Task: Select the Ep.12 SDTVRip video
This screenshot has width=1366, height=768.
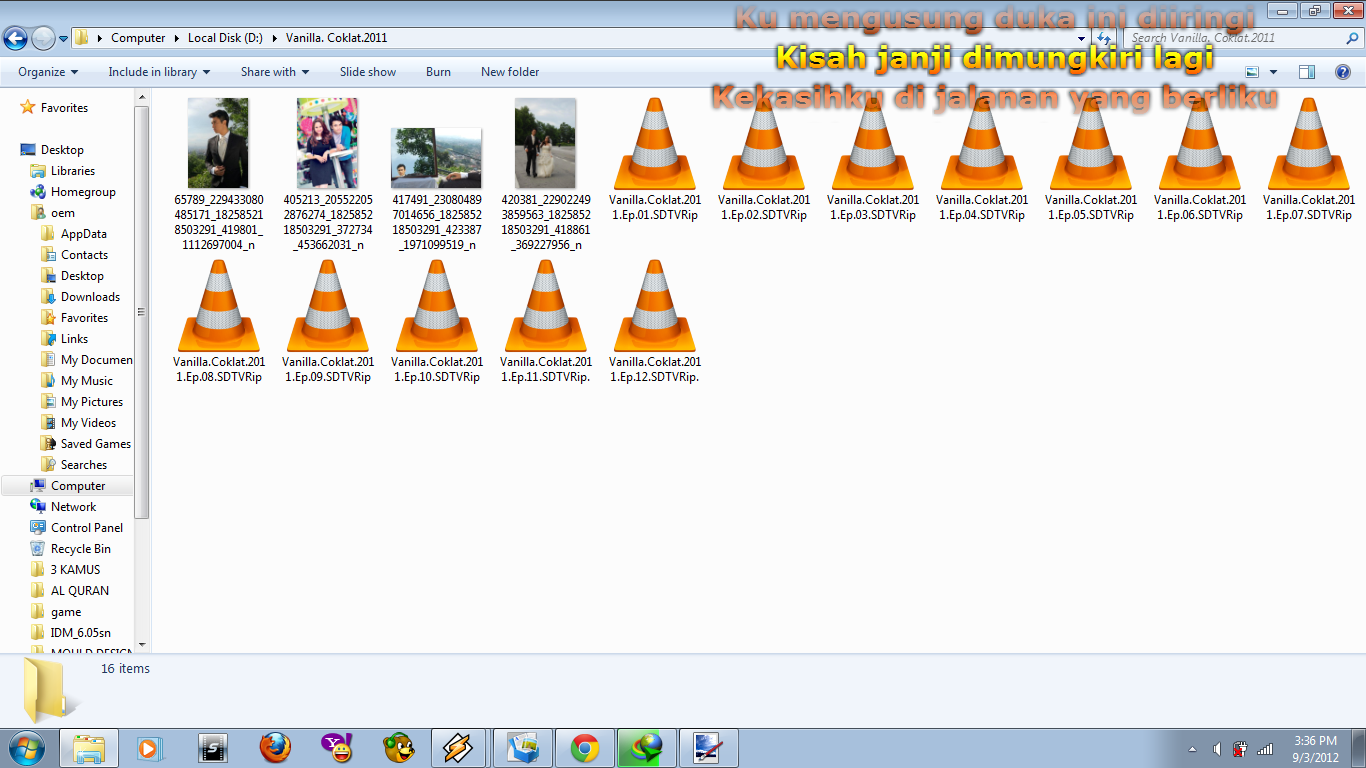Action: click(x=655, y=322)
